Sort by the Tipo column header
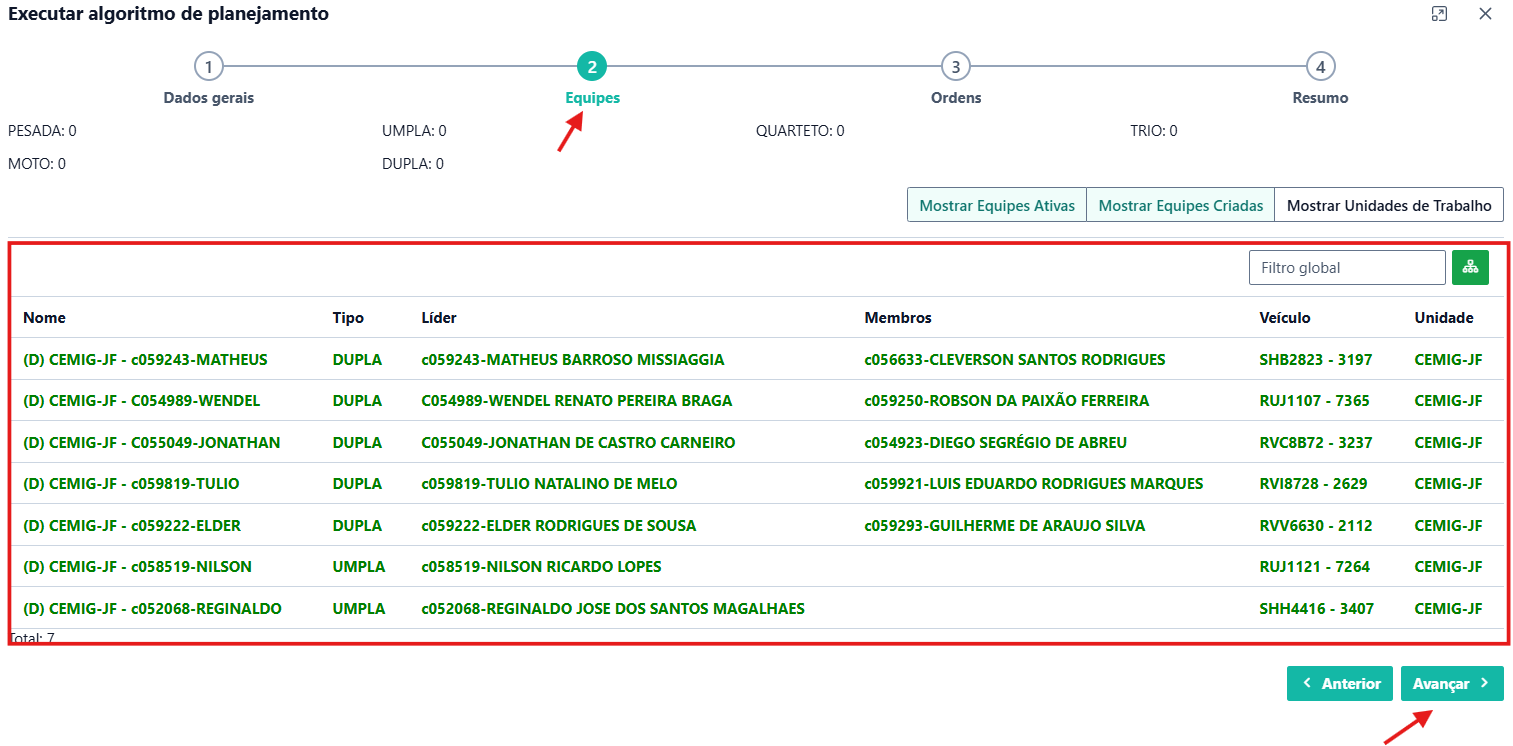The width and height of the screenshot is (1513, 746). click(x=348, y=318)
